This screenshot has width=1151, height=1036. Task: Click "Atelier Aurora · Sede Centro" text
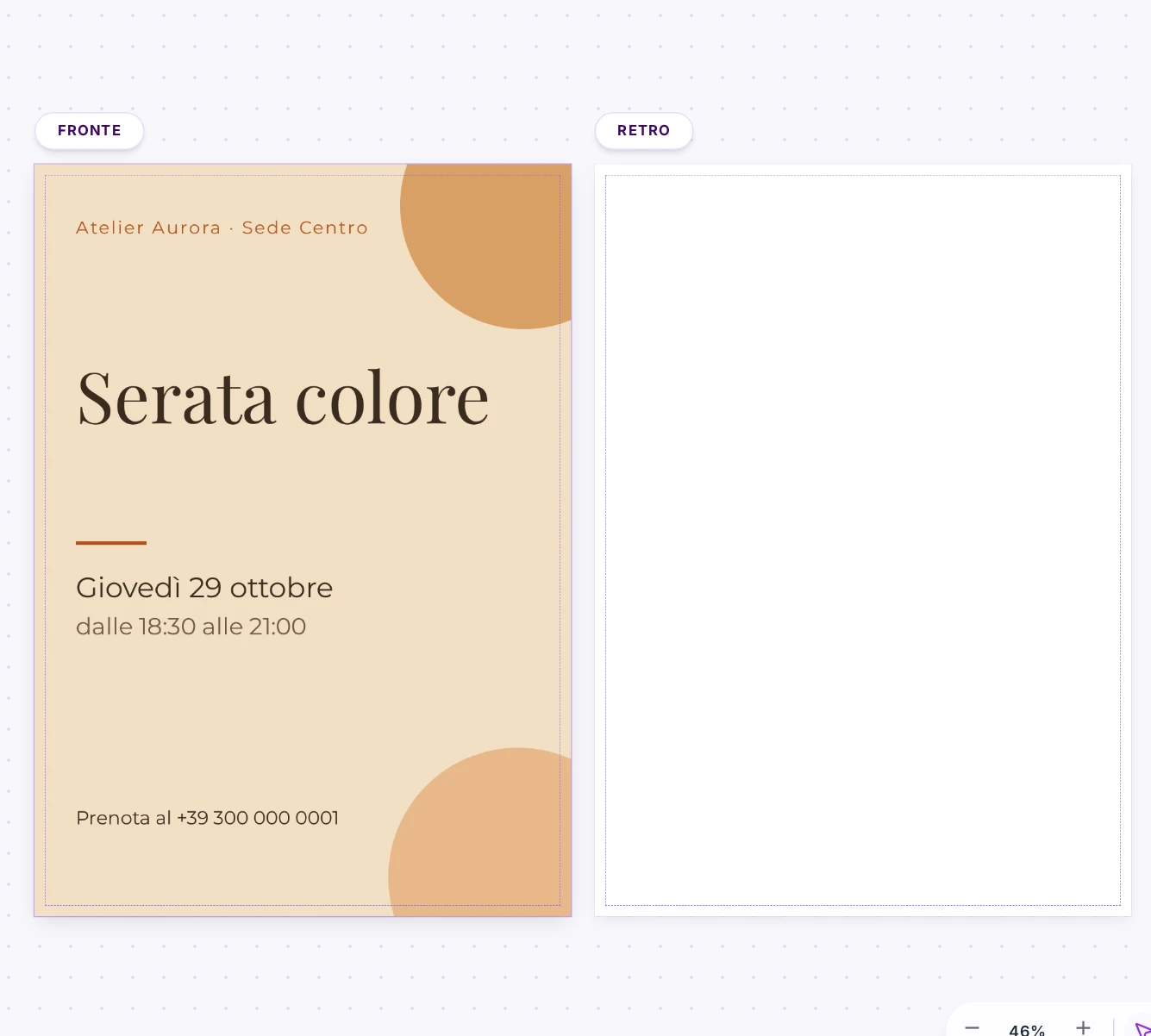coord(222,228)
